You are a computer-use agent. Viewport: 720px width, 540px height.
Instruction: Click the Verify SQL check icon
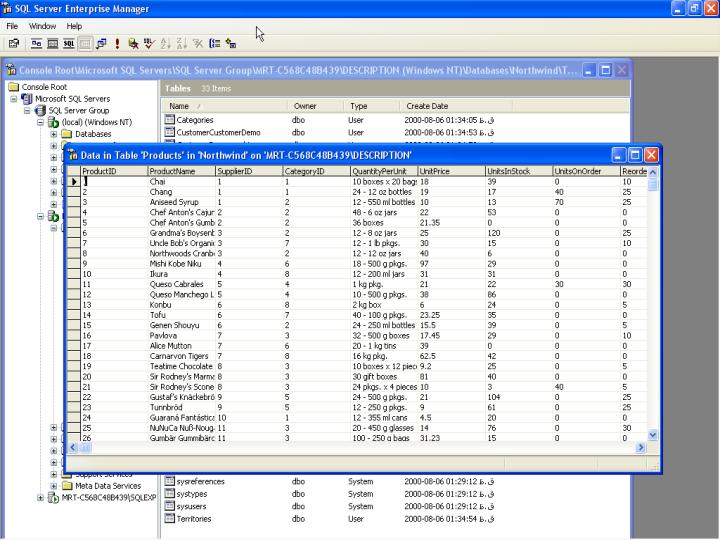tap(149, 44)
